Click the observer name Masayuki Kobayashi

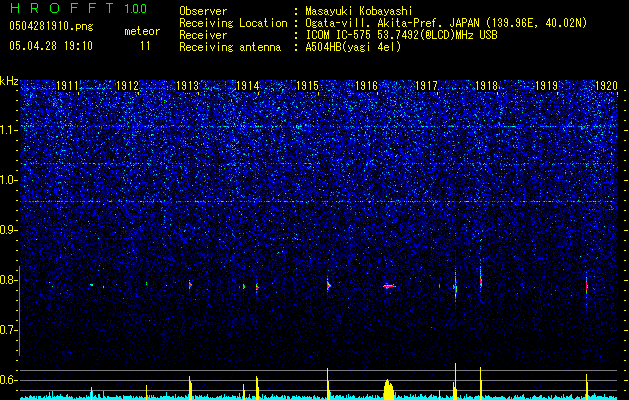[359, 11]
